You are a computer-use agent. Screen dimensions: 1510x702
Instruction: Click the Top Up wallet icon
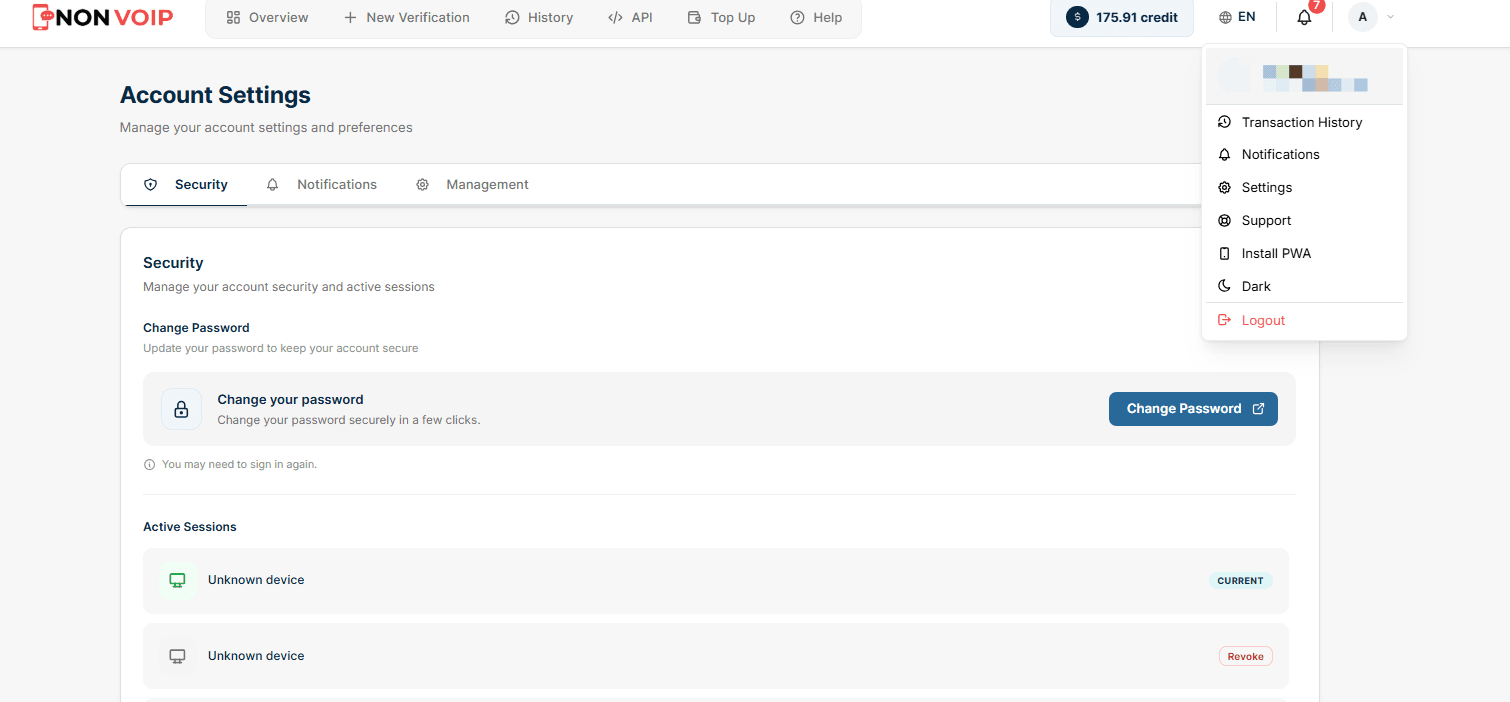click(x=695, y=18)
